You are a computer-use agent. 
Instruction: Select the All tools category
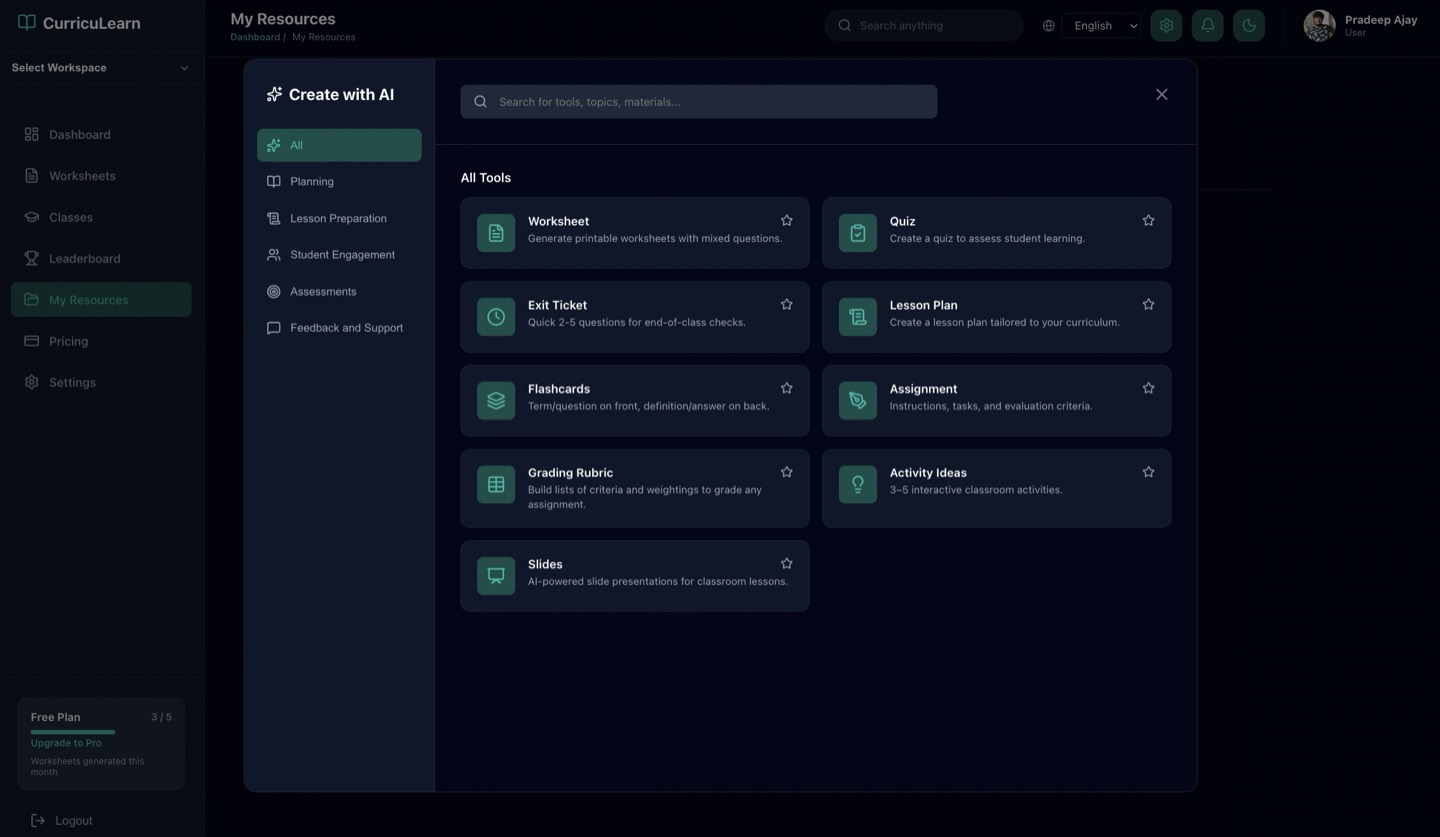tap(339, 145)
